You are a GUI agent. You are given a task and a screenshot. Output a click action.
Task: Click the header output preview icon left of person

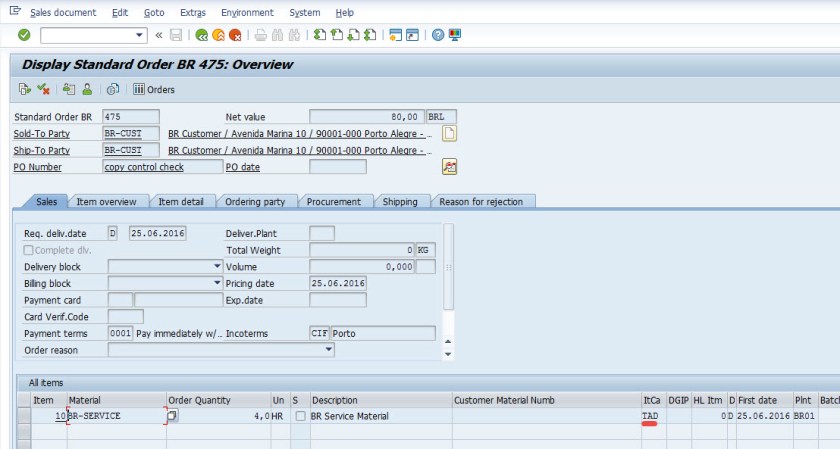(x=69, y=89)
